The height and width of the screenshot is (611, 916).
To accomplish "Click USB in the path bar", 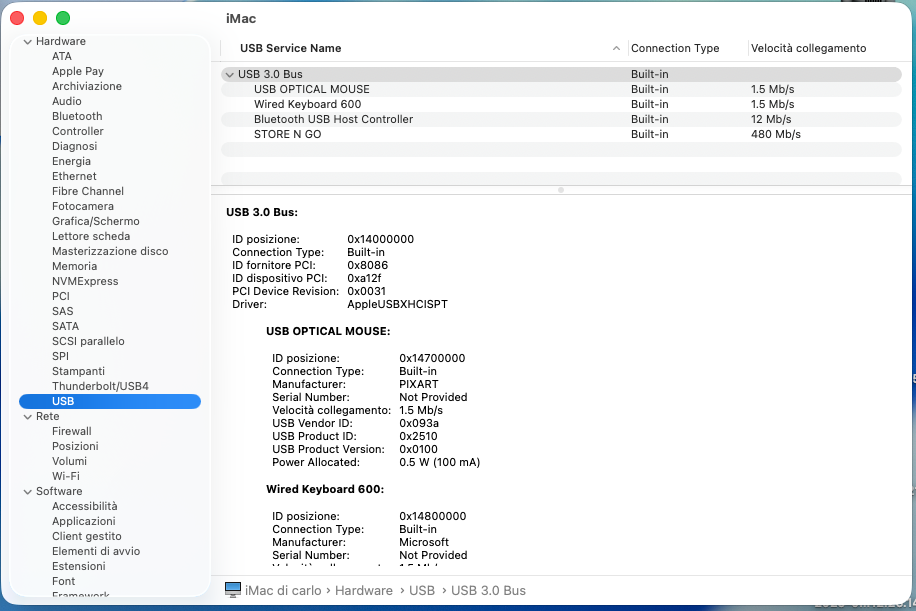I will [422, 591].
